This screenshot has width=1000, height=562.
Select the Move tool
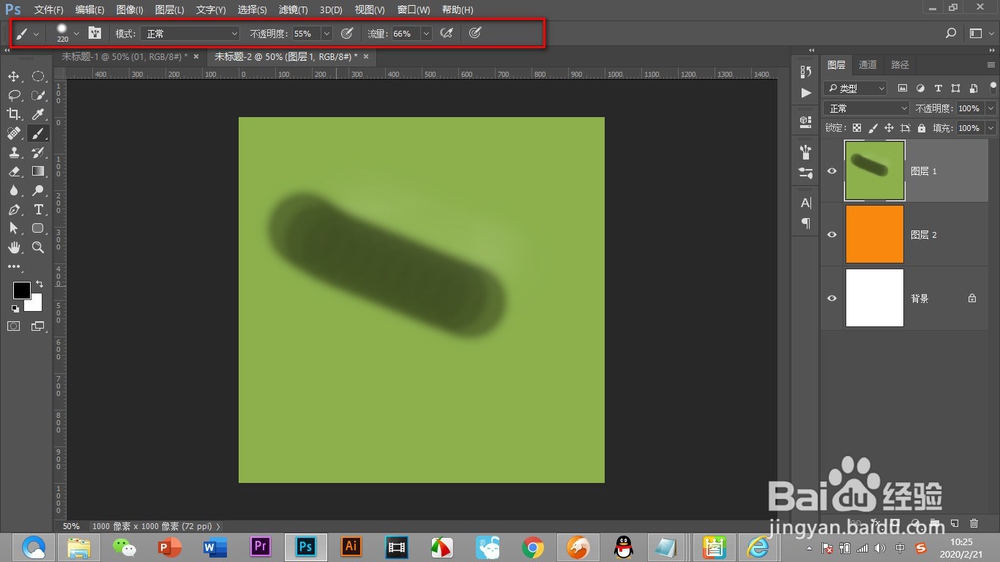13,77
